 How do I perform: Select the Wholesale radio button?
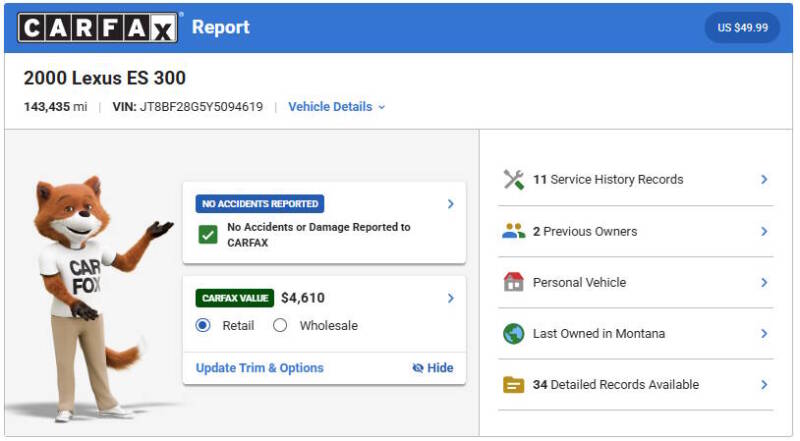[280, 325]
